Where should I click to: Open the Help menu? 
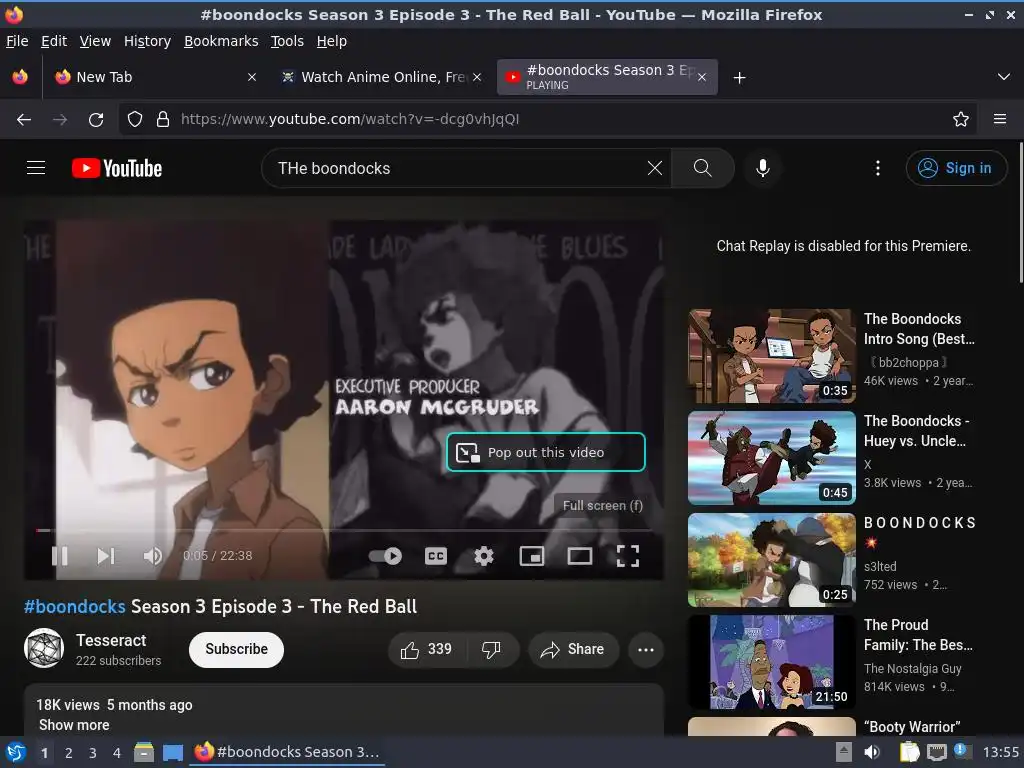(332, 41)
